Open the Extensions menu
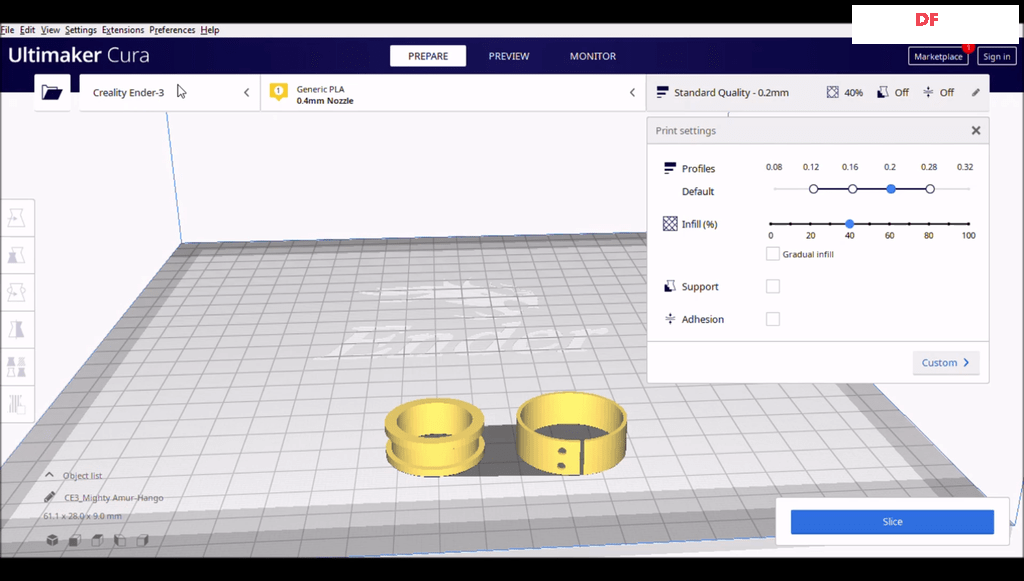The width and height of the screenshot is (1024, 581). pyautogui.click(x=123, y=30)
